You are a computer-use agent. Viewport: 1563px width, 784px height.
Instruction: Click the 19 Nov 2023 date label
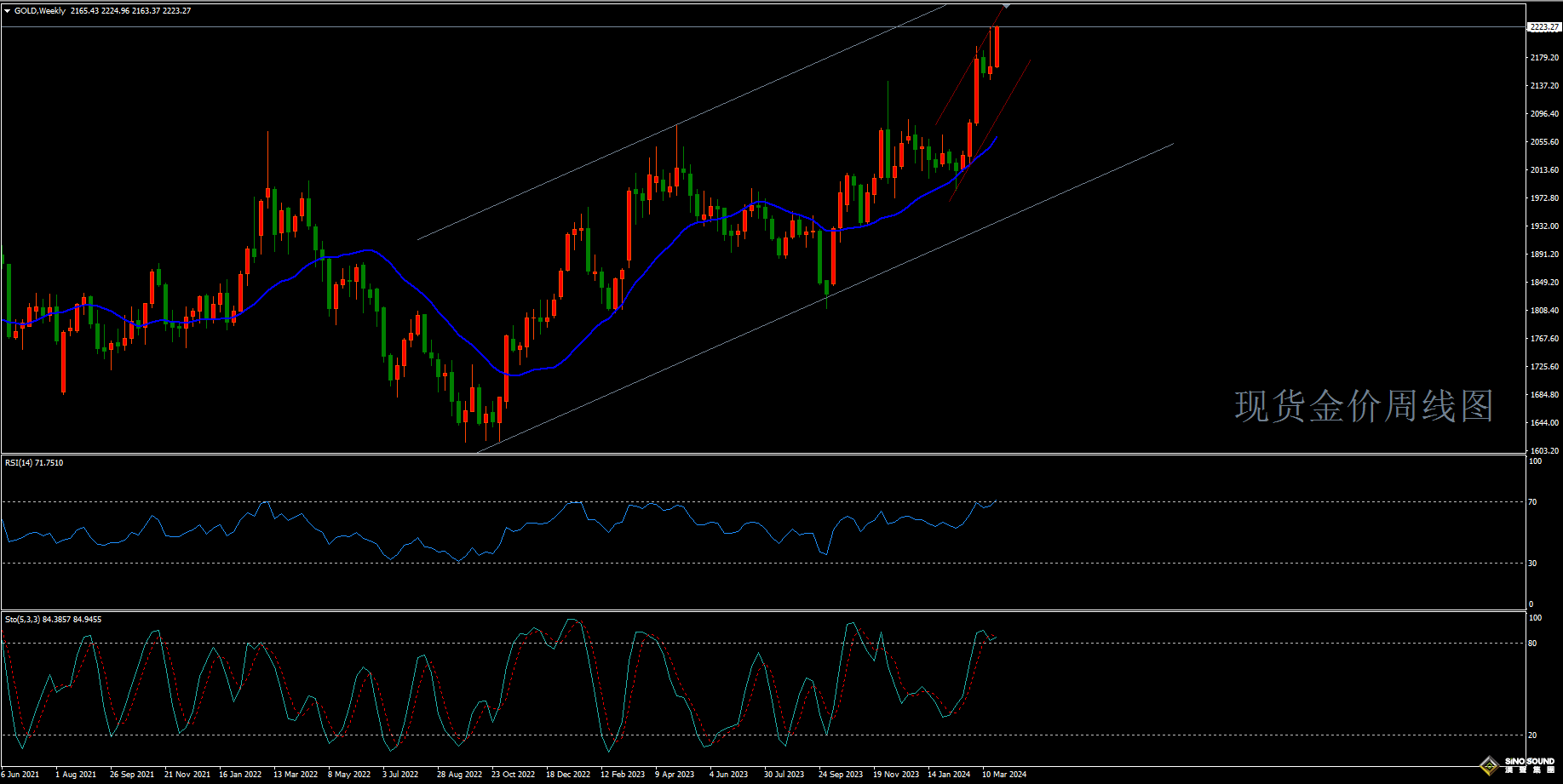[x=896, y=775]
